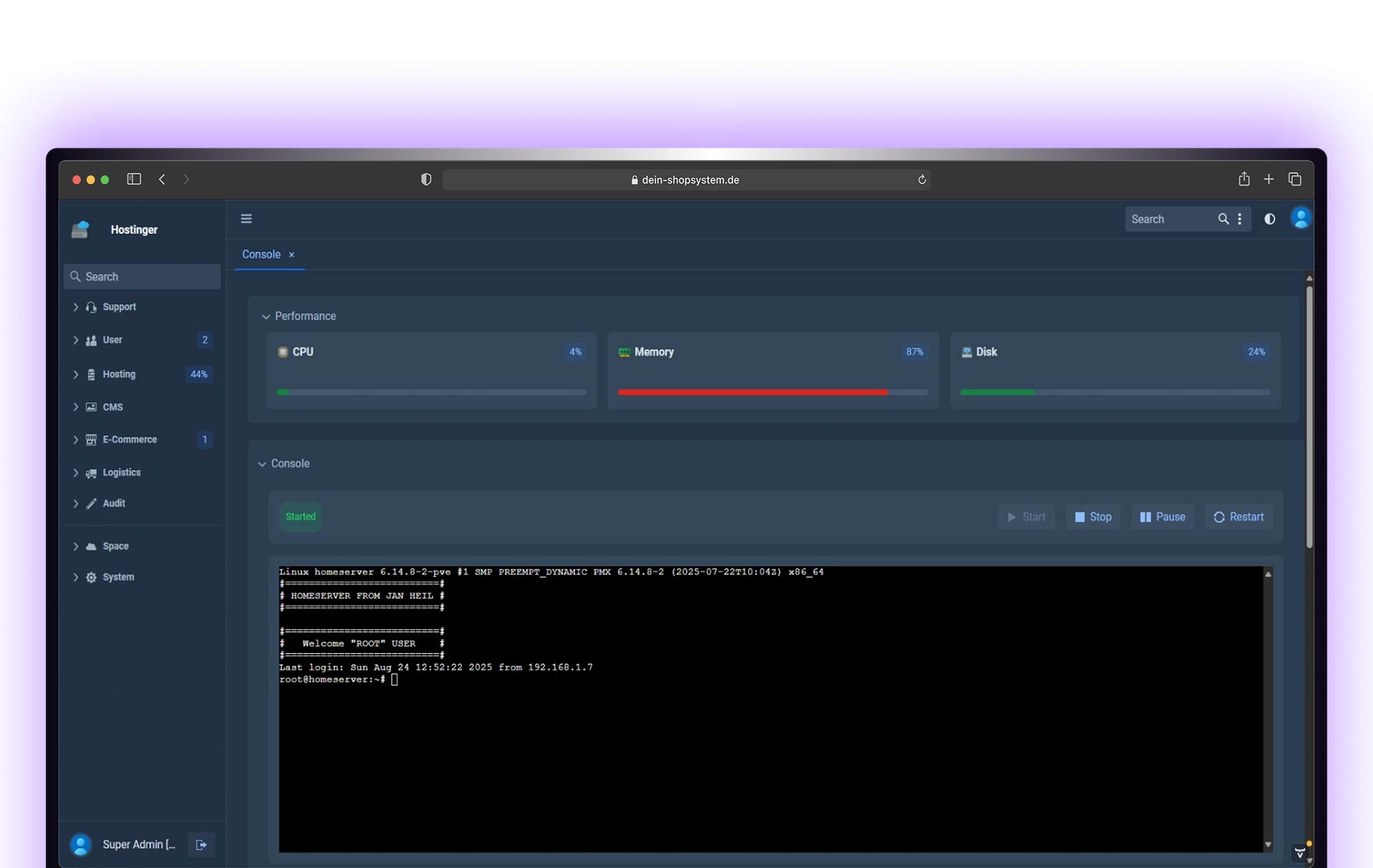1373x868 pixels.
Task: Collapse the Console section chevron
Action: [x=262, y=464]
